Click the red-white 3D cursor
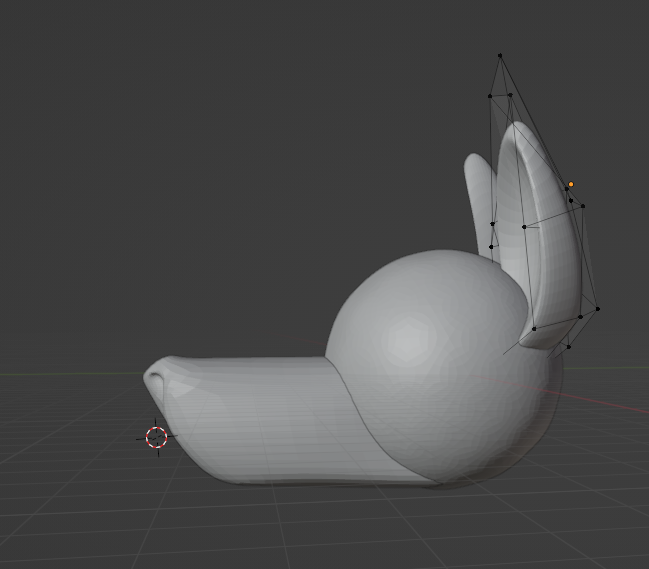The width and height of the screenshot is (649, 569). pos(156,437)
